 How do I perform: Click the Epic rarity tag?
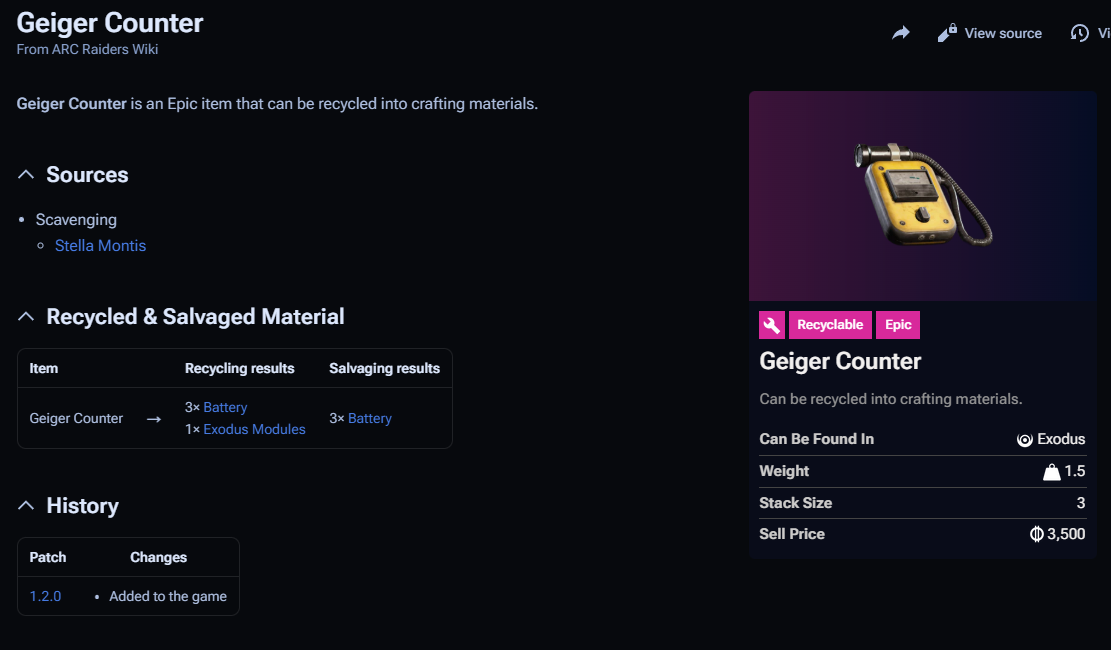[898, 325]
